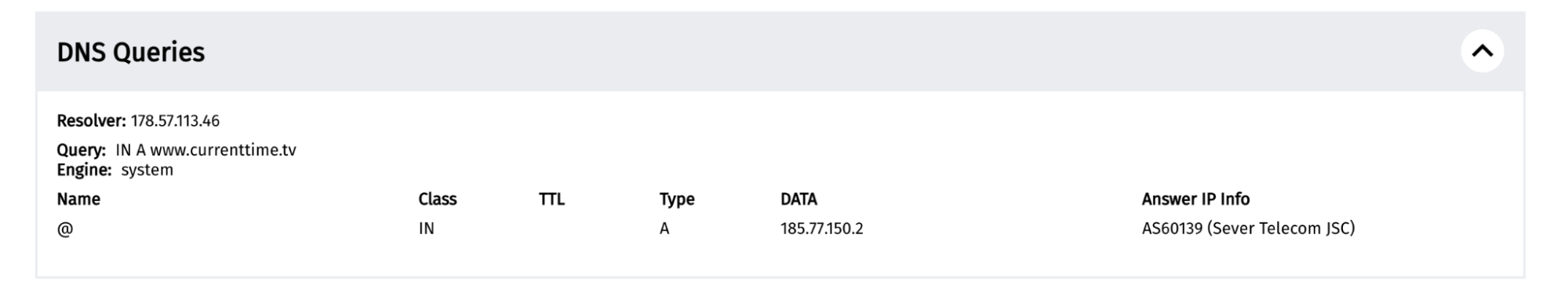This screenshot has height=297, width=1568.
Task: Click the Engine label
Action: 84,170
